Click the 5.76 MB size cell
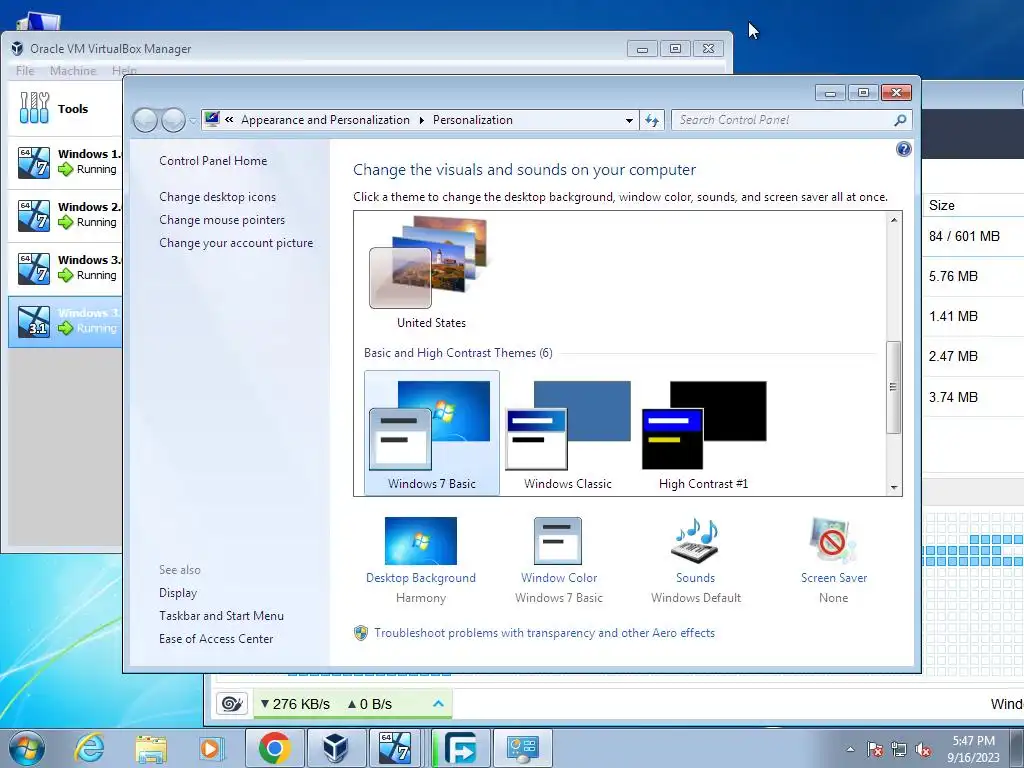This screenshot has height=768, width=1024. pos(953,276)
